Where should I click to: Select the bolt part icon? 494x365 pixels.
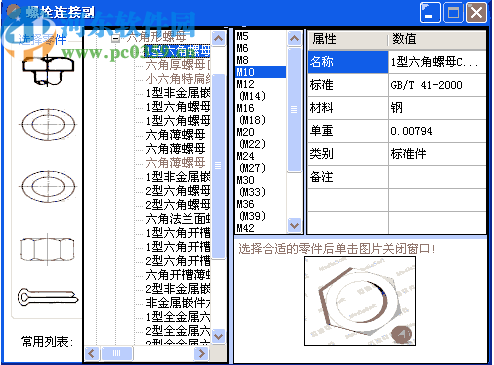tap(48, 70)
